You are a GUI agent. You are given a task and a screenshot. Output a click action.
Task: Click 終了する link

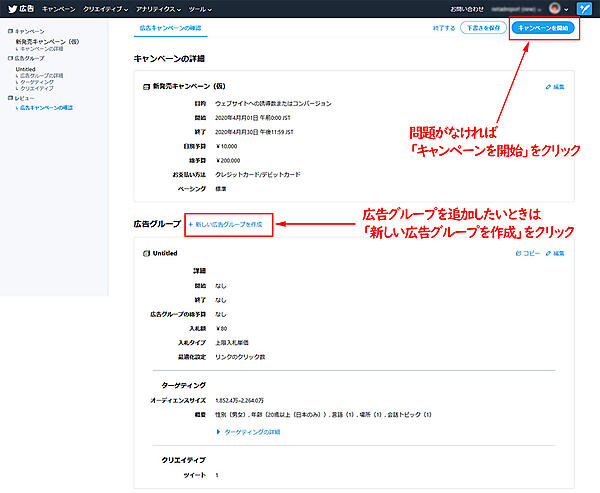442,28
